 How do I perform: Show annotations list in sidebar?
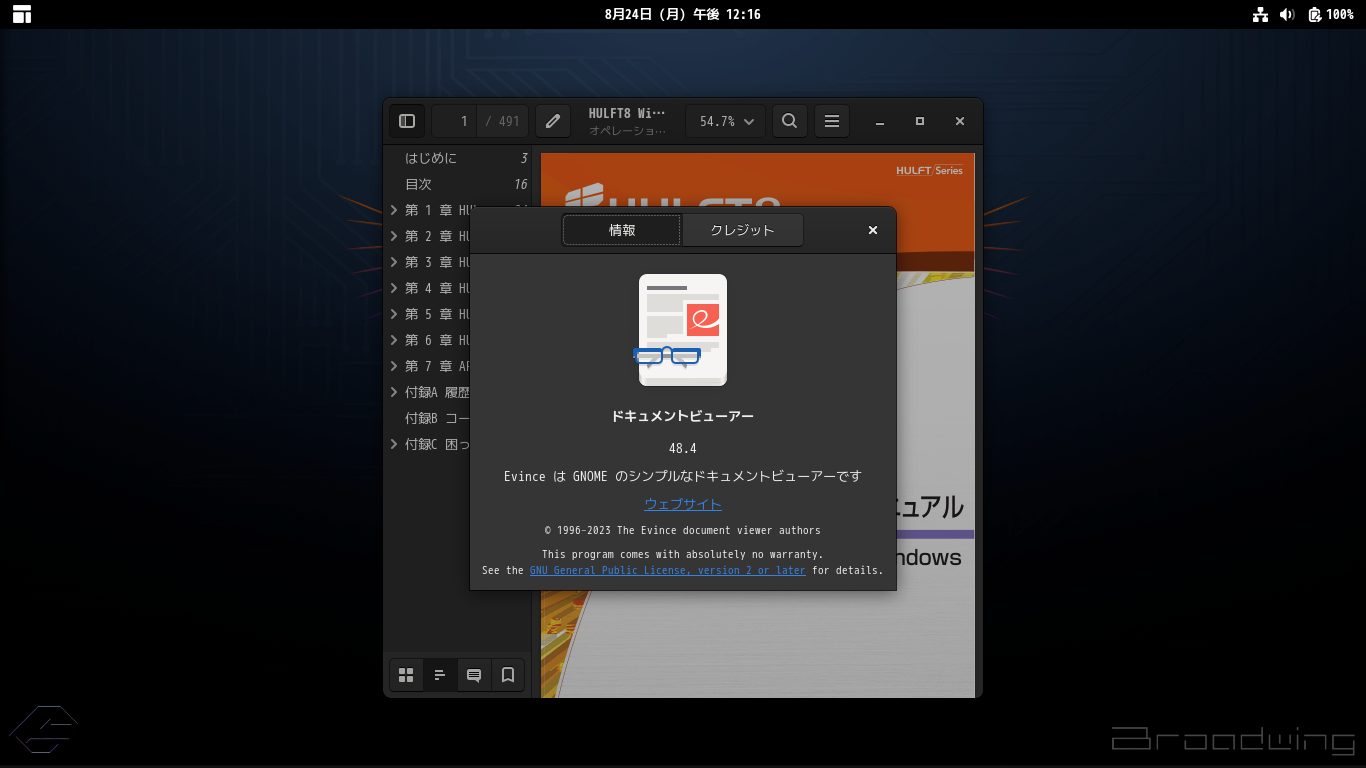(474, 675)
